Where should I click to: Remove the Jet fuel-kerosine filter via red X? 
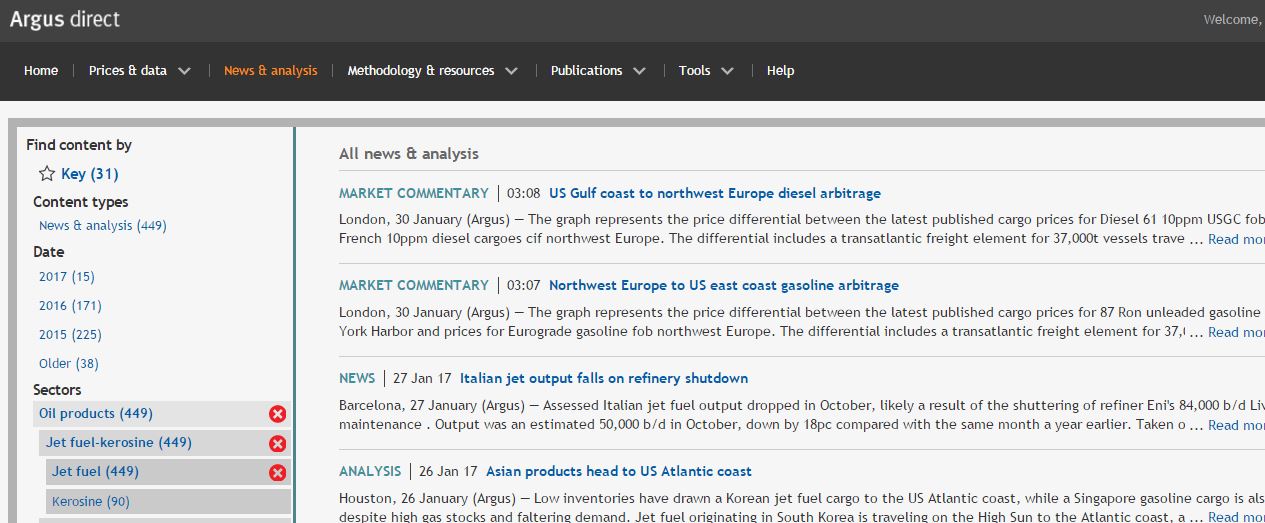pyautogui.click(x=278, y=443)
